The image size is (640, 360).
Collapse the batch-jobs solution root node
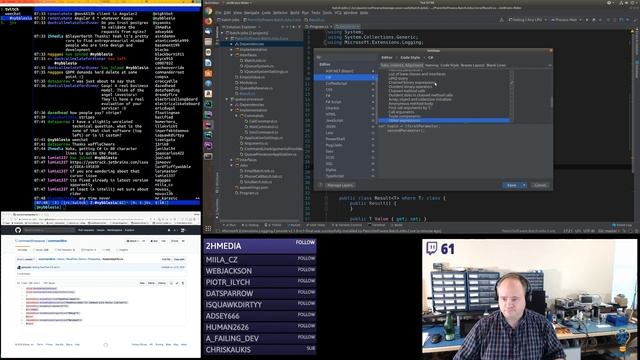point(222,33)
